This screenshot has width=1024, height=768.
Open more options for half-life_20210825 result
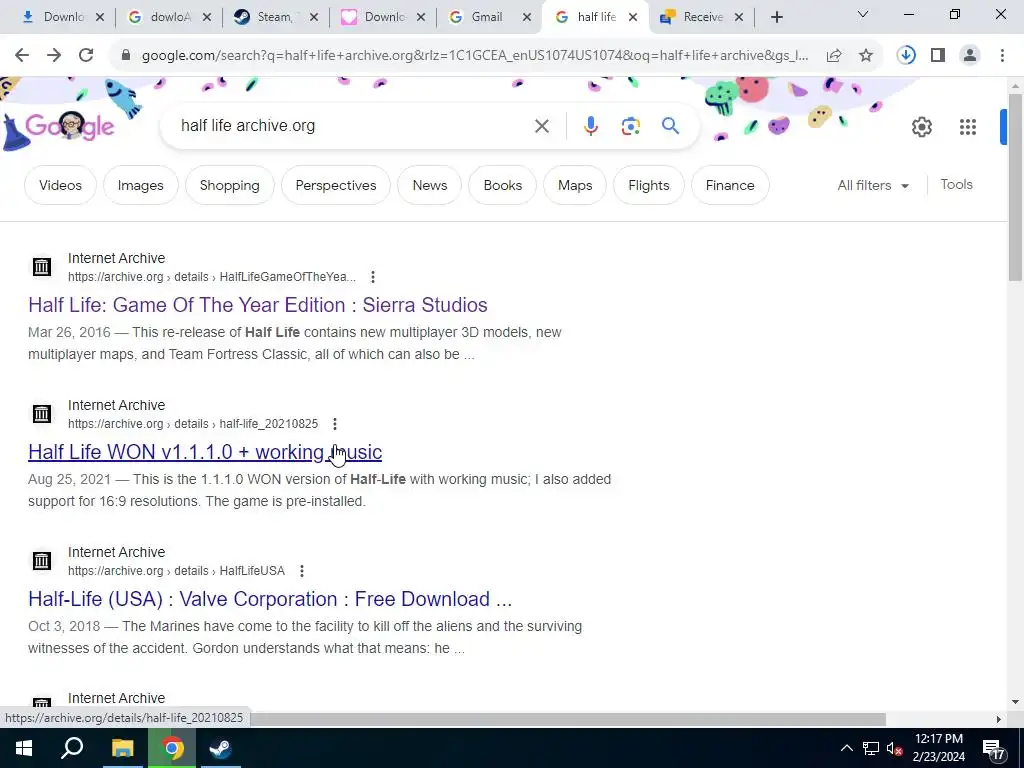(335, 424)
